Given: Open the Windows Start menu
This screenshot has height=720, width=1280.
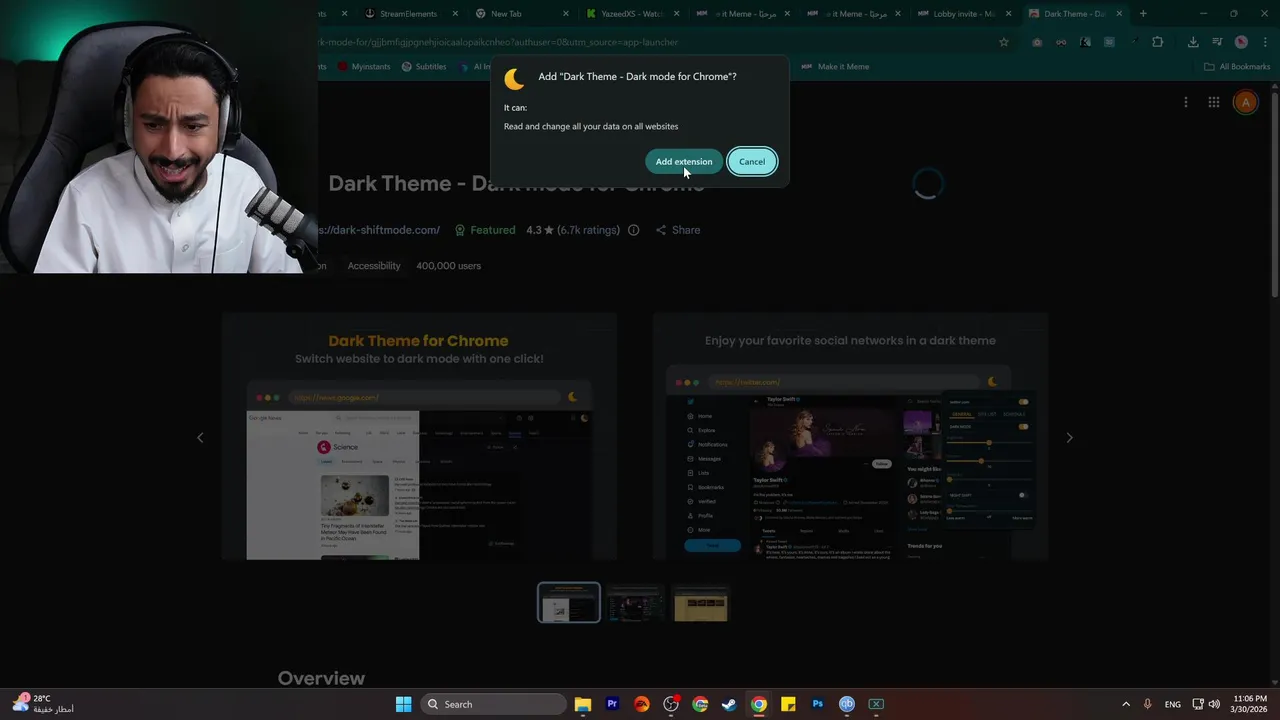Looking at the screenshot, I should click(x=403, y=704).
